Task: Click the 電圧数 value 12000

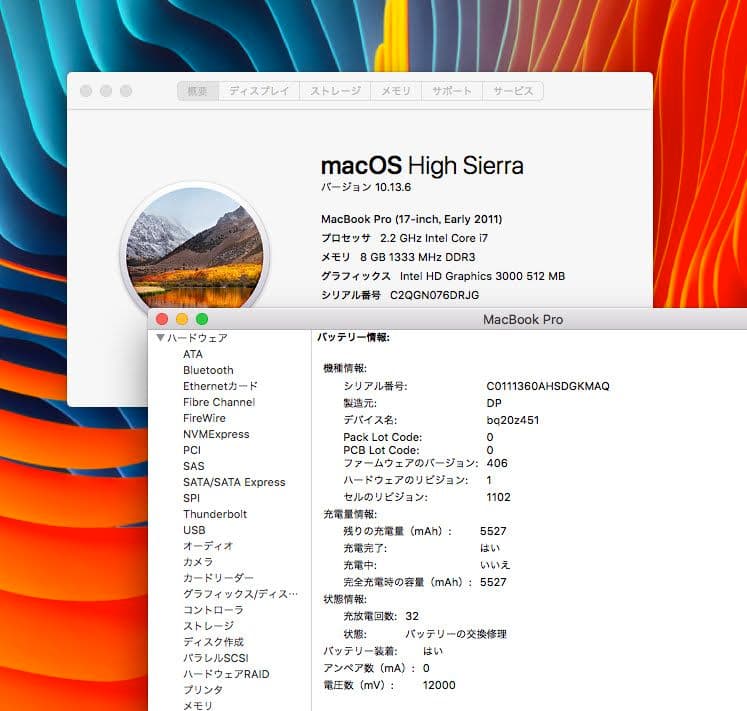Action: [x=439, y=685]
